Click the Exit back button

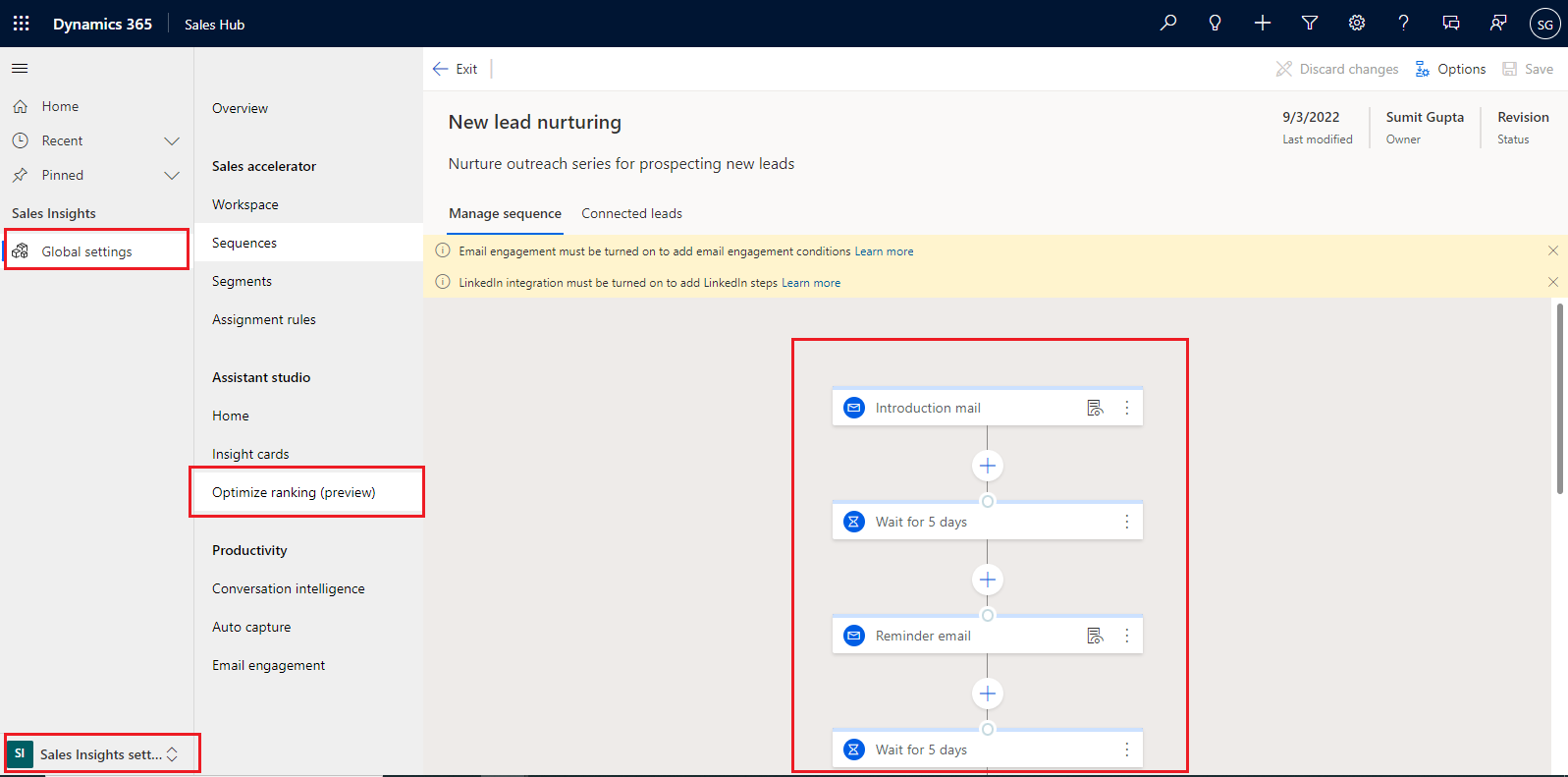pos(455,69)
